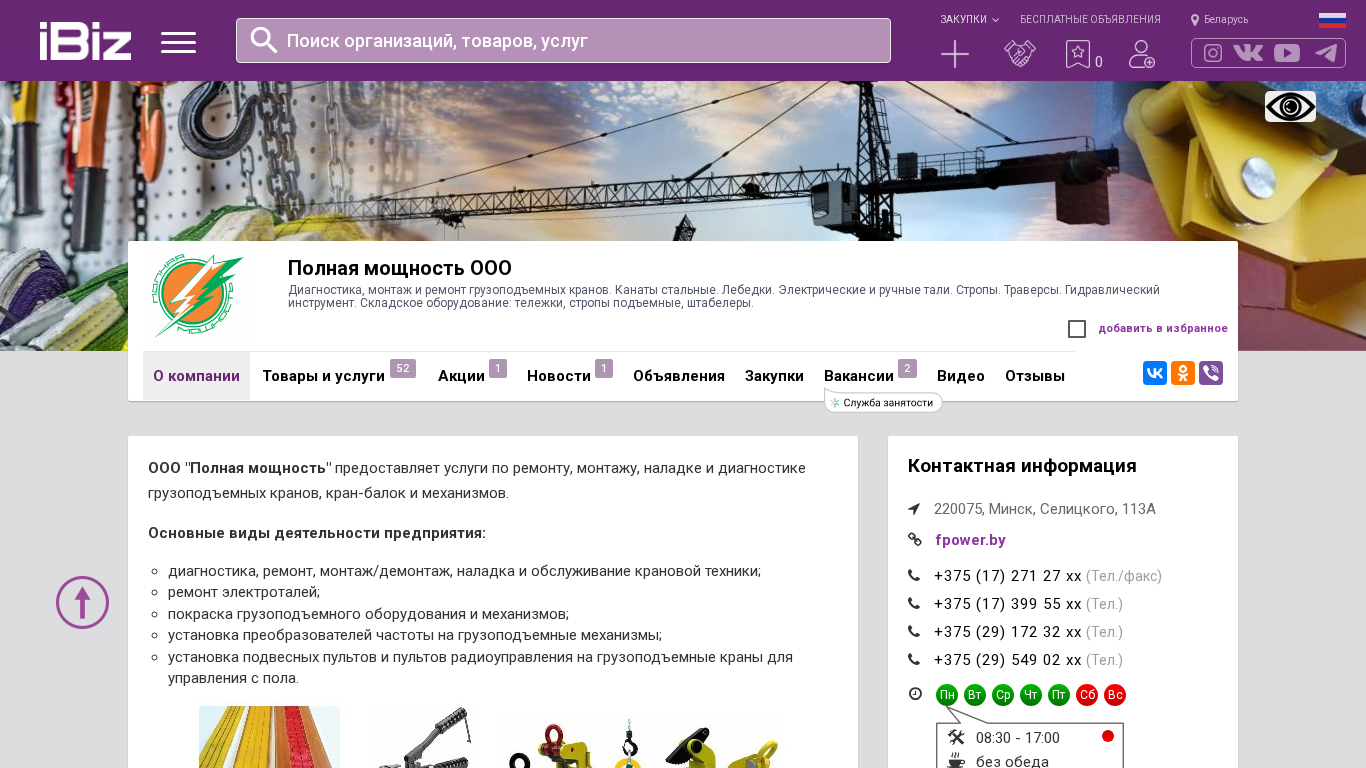Open Бесплатные объявления link
The height and width of the screenshot is (768, 1366).
pos(1090,20)
